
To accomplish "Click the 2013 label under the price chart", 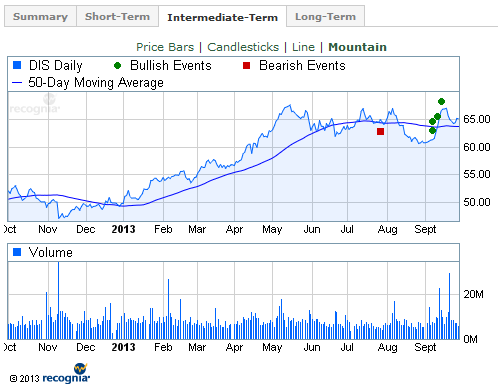I will (x=123, y=229).
